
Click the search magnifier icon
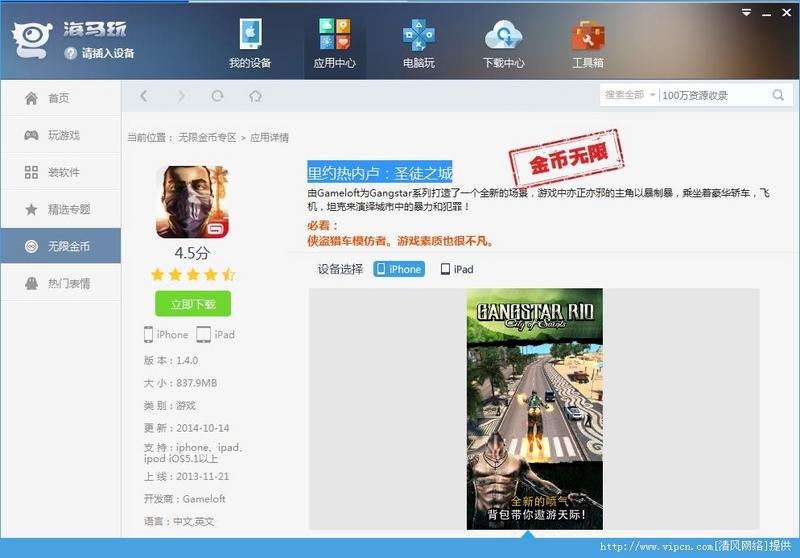coord(778,95)
